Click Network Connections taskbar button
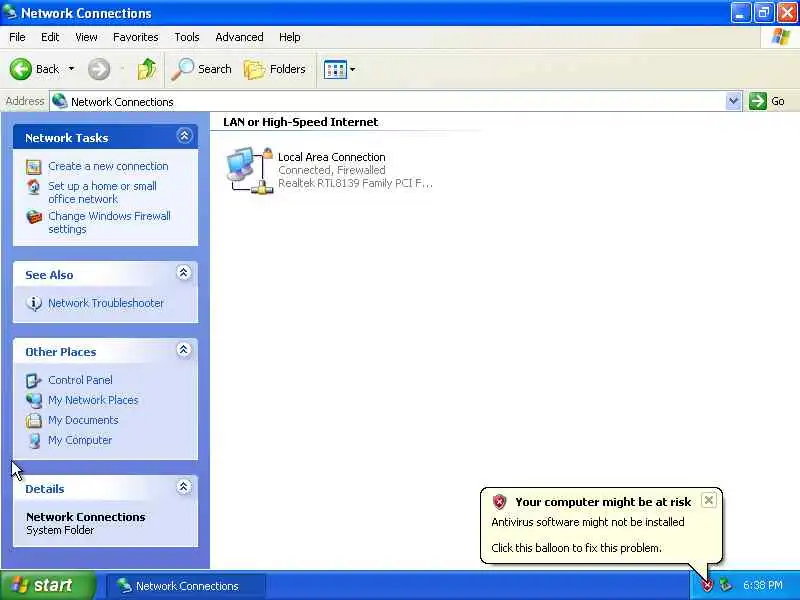 pyautogui.click(x=186, y=586)
